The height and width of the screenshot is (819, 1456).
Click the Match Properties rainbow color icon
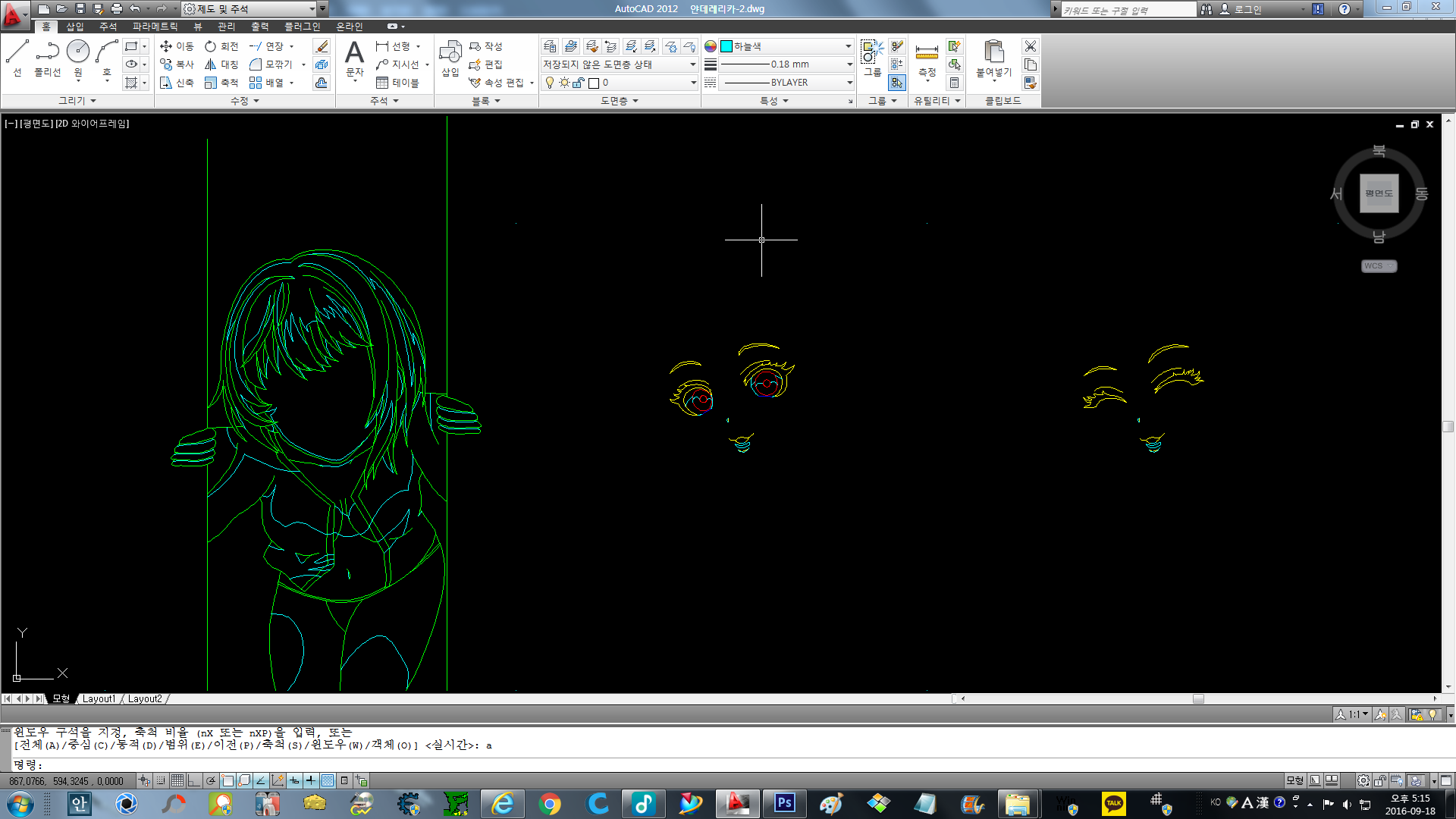click(711, 46)
